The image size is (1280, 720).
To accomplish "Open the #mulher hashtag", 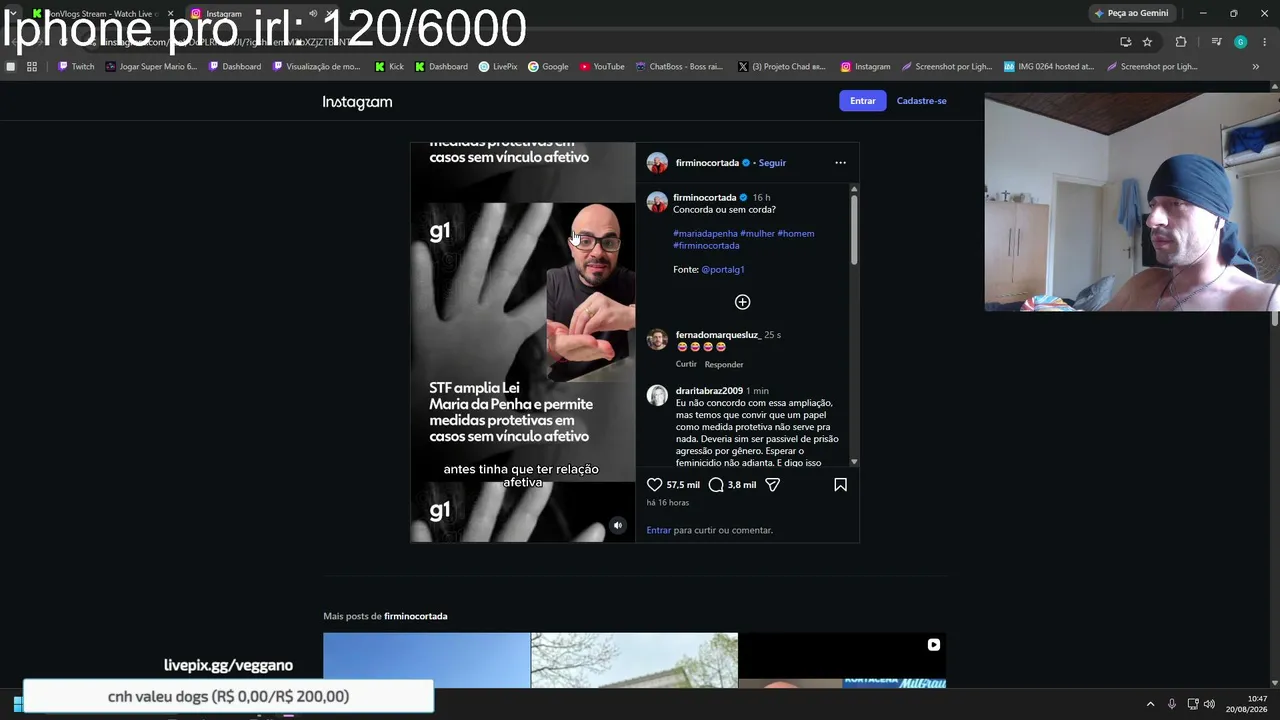I will (758, 234).
